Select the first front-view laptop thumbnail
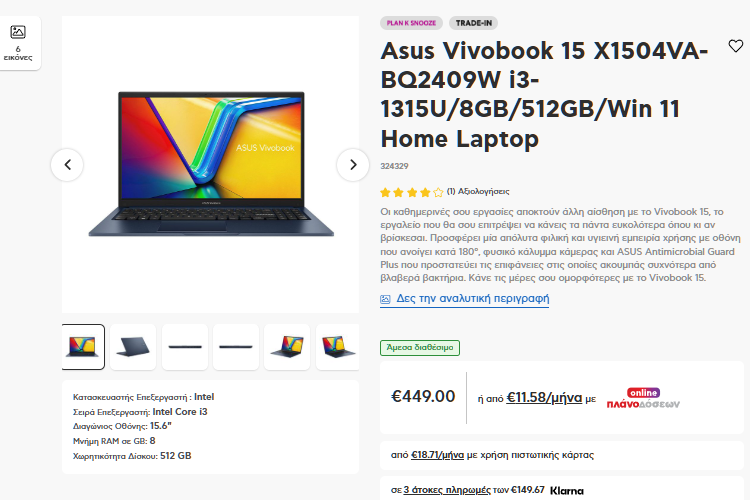Image resolution: width=750 pixels, height=500 pixels. (83, 347)
